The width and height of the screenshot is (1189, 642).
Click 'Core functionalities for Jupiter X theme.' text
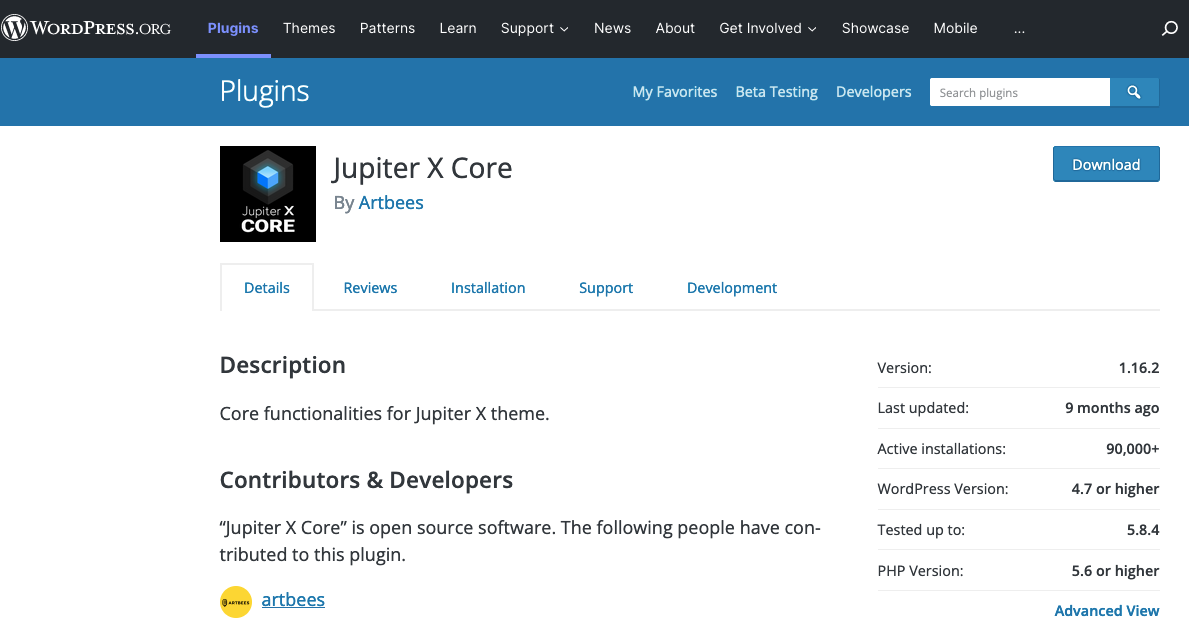point(384,414)
